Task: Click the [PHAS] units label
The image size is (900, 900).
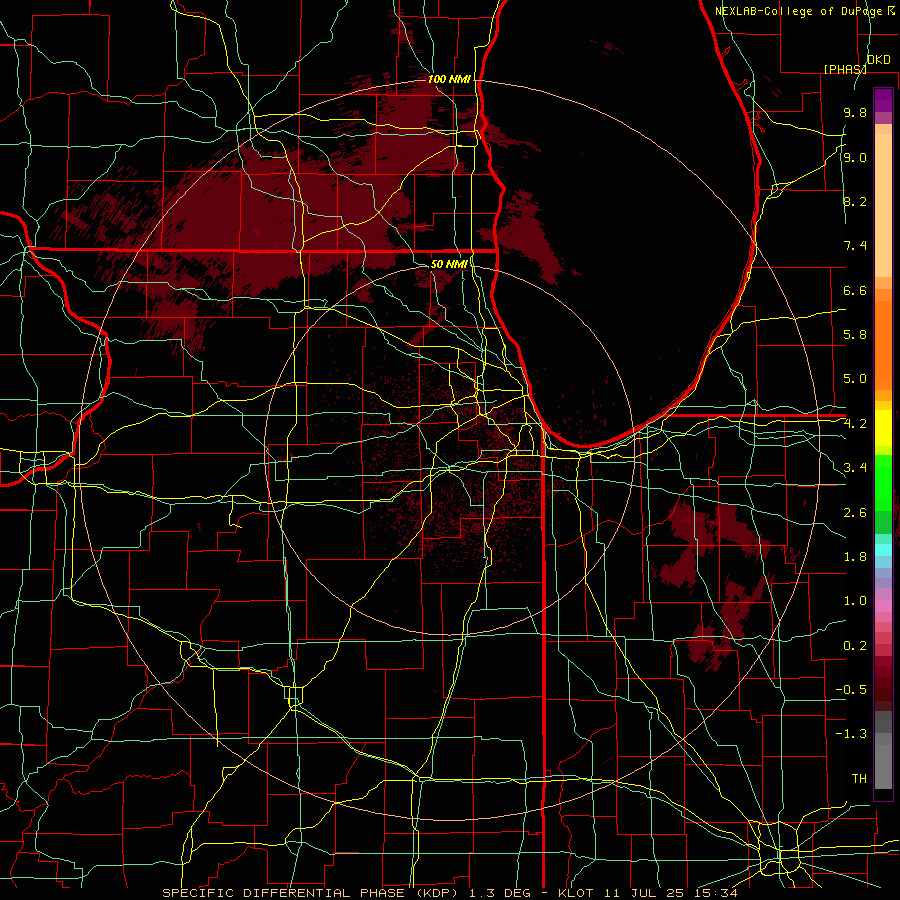Action: pos(845,69)
